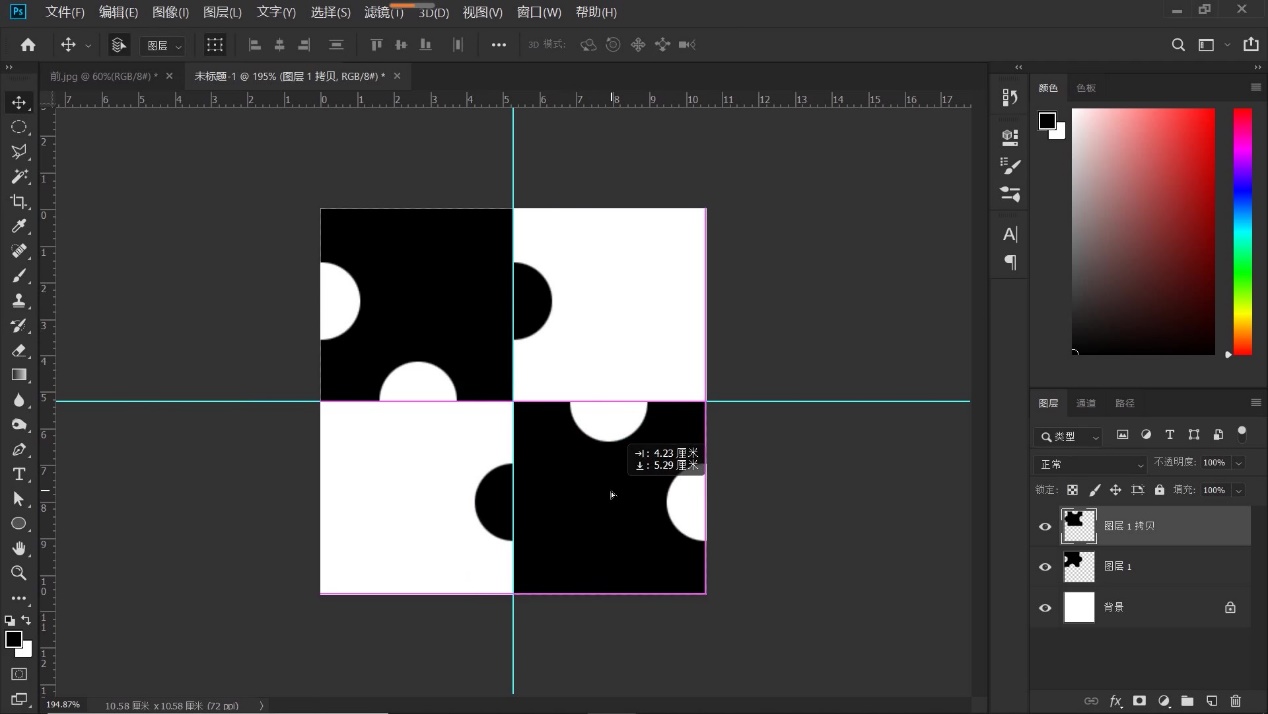Screen dimensions: 1268x714
Task: Click the delete layer trash icon
Action: [x=1235, y=701]
